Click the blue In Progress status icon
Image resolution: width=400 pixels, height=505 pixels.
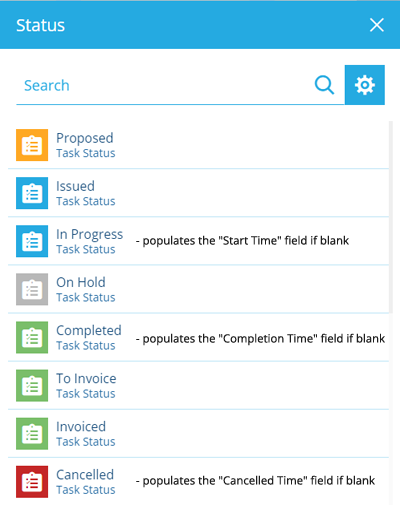[32, 241]
